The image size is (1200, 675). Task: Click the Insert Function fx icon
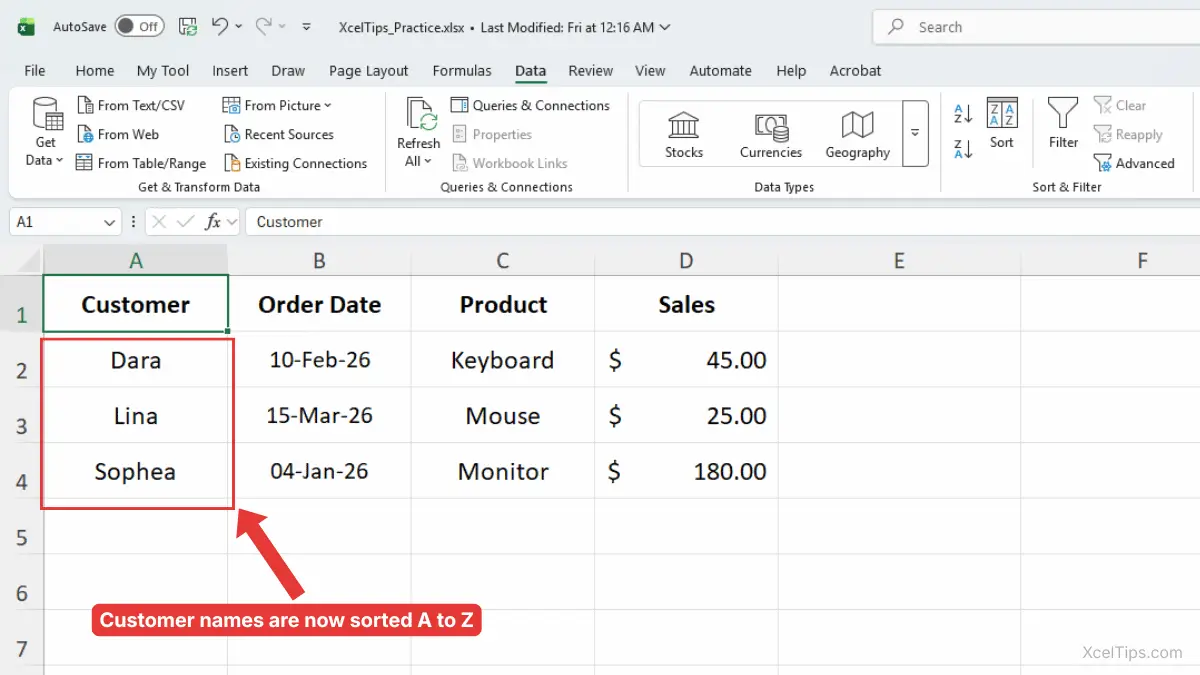coord(213,222)
